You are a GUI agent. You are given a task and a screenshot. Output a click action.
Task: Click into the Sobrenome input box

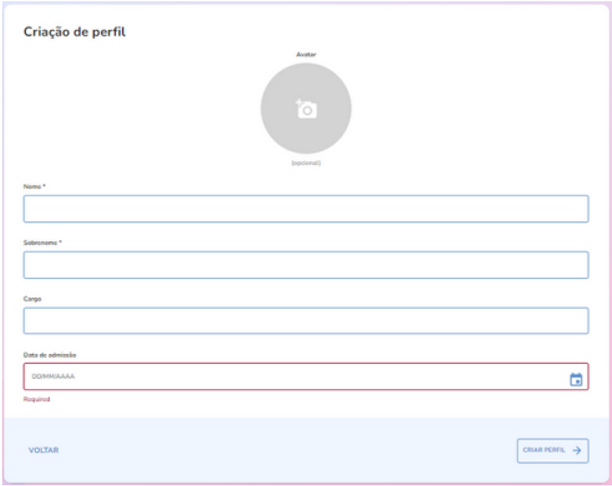click(x=305, y=264)
